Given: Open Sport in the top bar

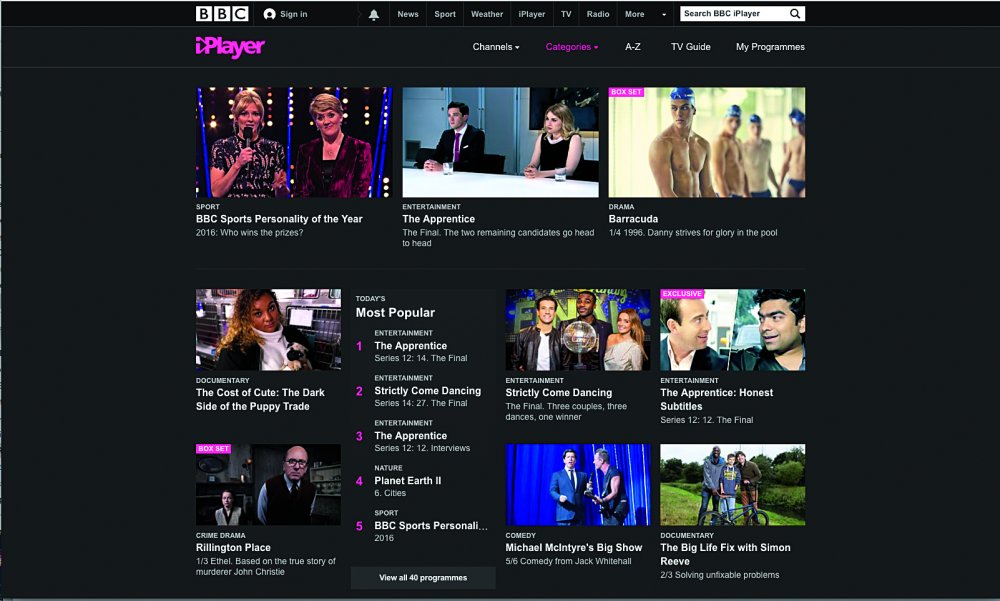Looking at the screenshot, I should click(x=445, y=14).
